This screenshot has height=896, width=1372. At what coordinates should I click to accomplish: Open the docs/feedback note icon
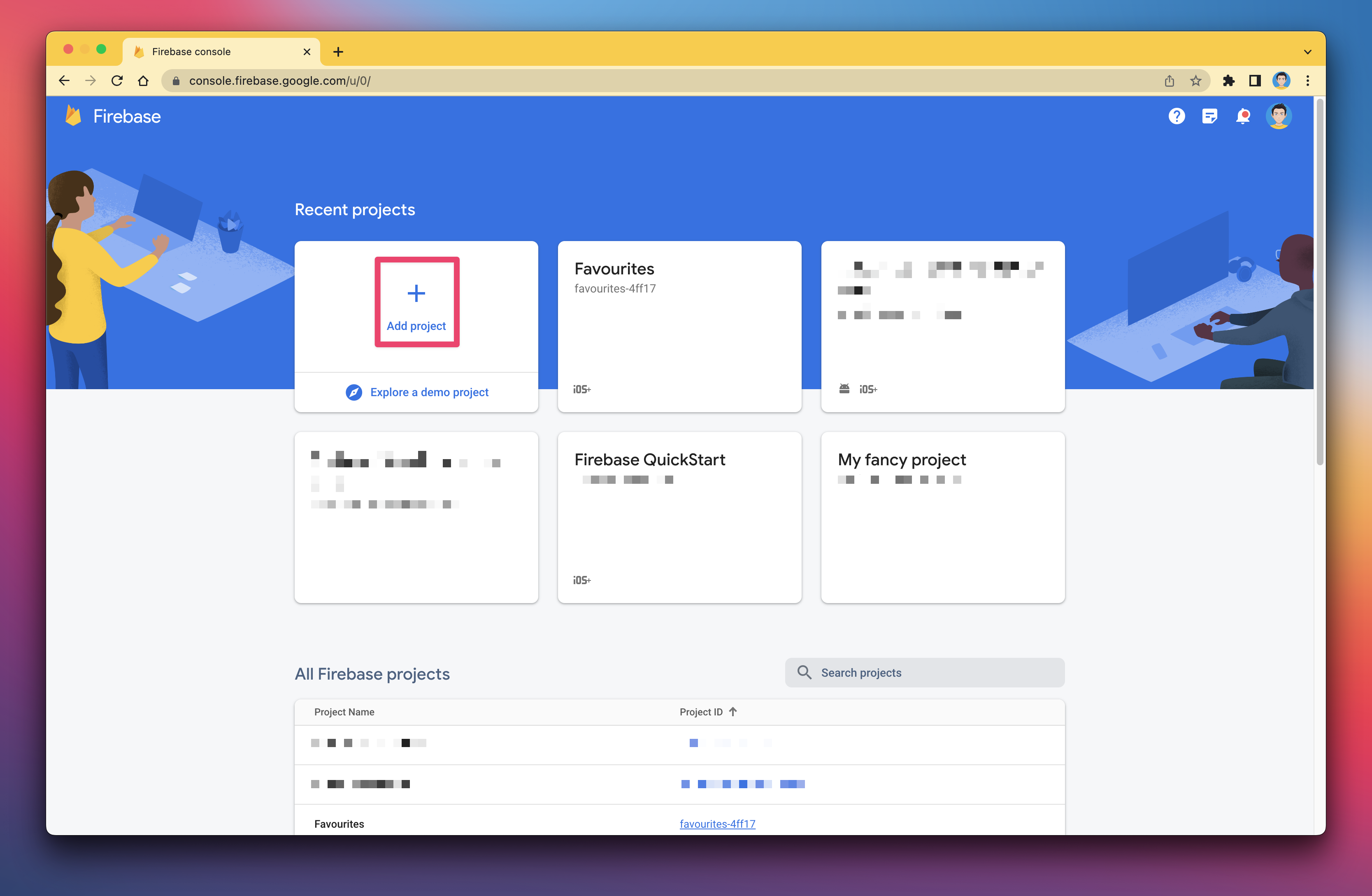1209,116
